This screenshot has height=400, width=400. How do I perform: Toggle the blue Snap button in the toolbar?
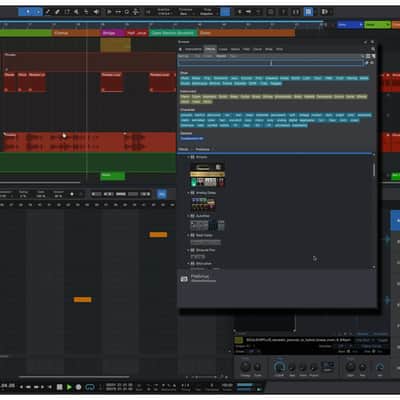pos(225,12)
